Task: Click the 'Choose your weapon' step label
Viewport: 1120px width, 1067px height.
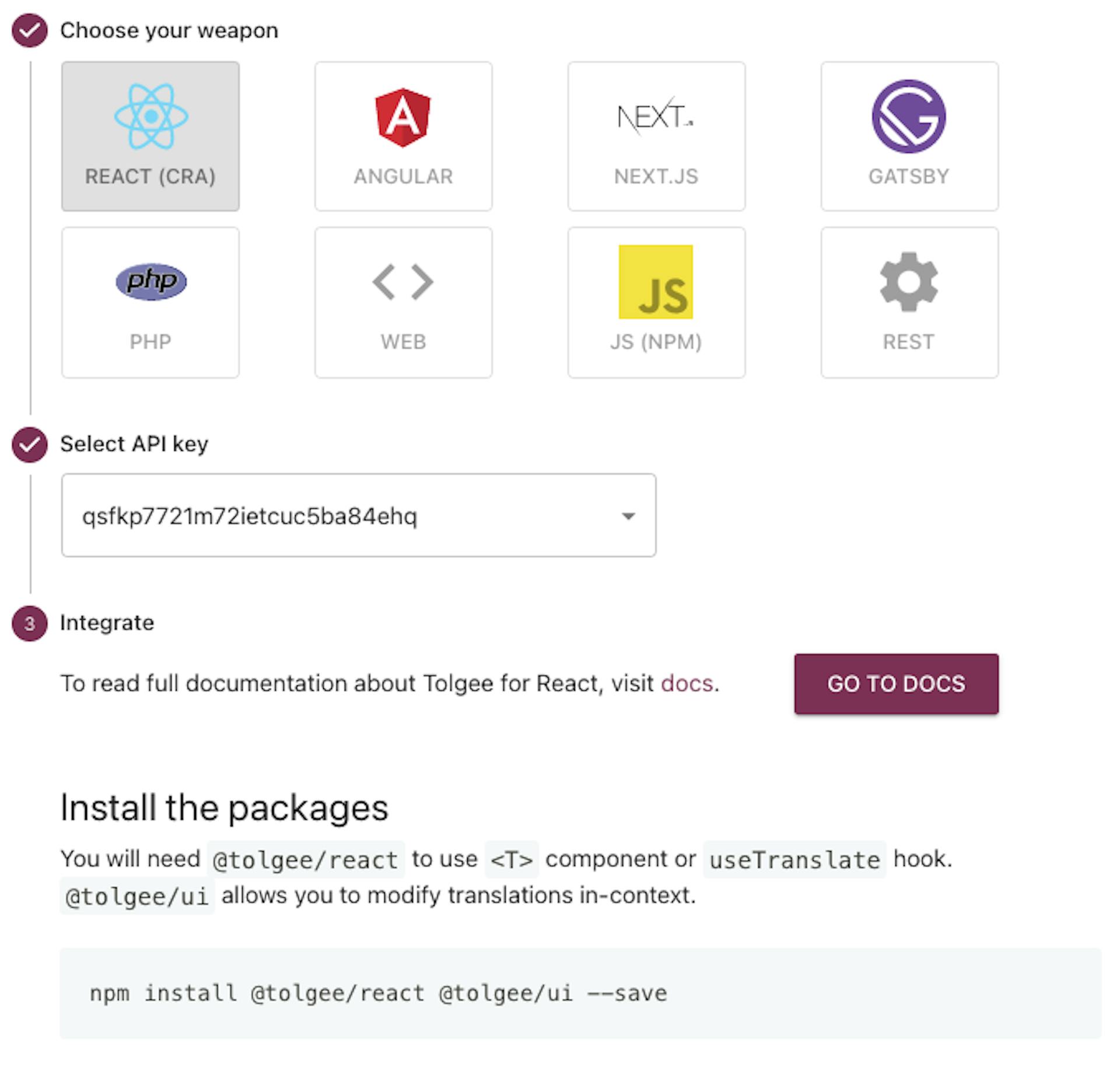Action: [x=169, y=30]
